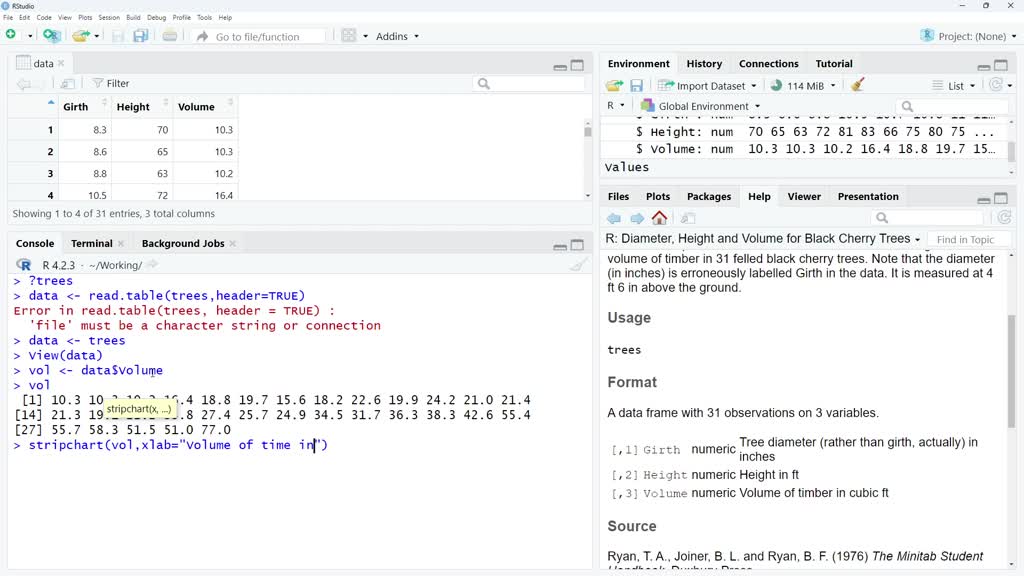
Task: Click the view working directory arrow icon
Action: 153,264
